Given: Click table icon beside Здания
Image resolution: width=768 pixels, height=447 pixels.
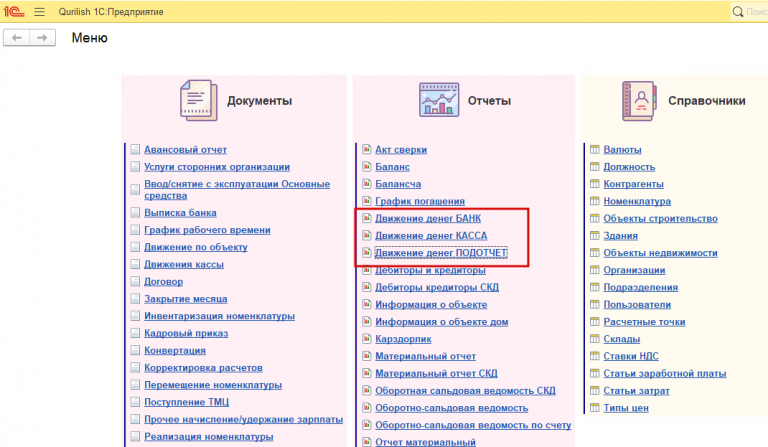Looking at the screenshot, I should (x=595, y=235).
